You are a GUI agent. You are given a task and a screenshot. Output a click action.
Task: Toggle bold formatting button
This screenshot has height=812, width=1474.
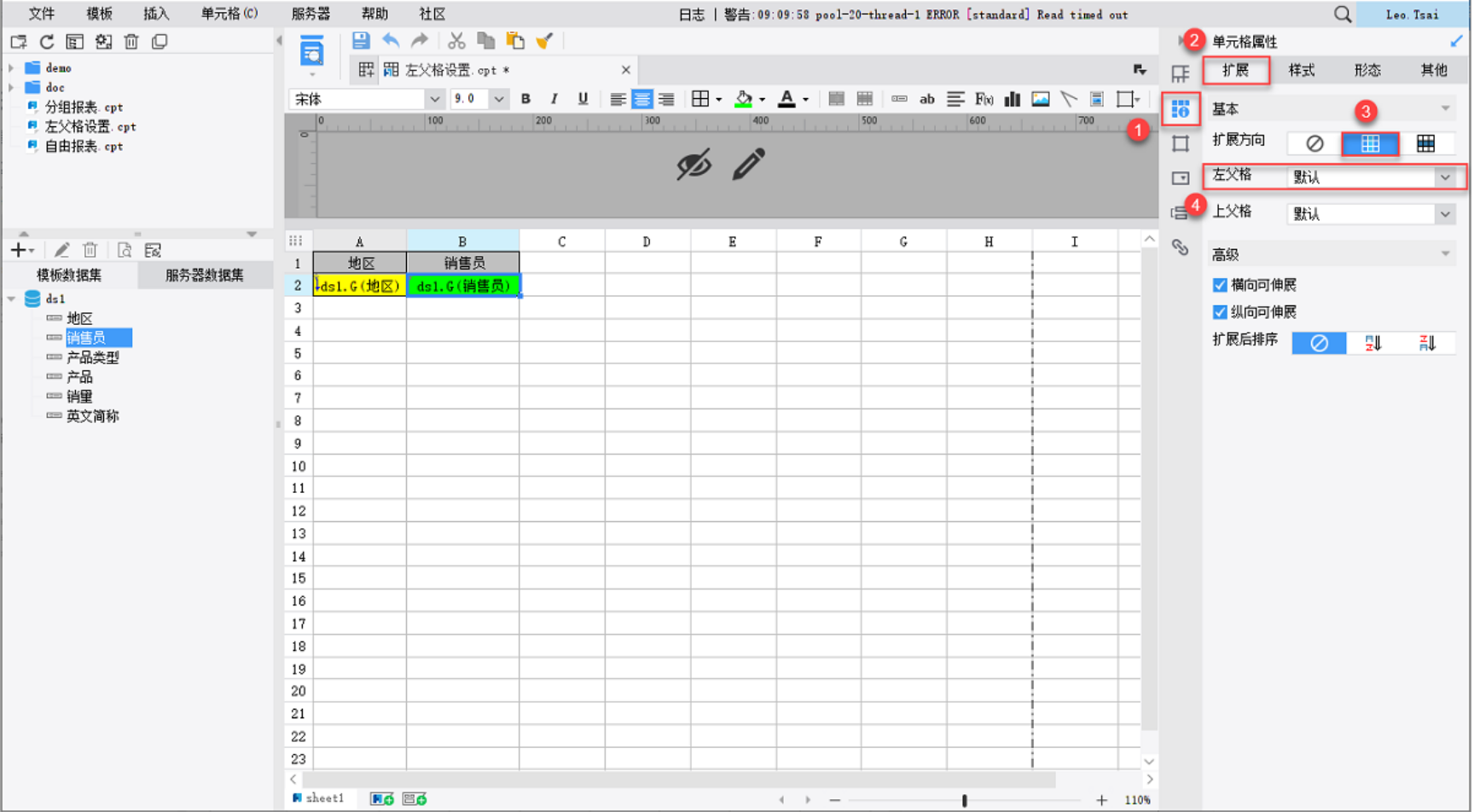(x=525, y=99)
